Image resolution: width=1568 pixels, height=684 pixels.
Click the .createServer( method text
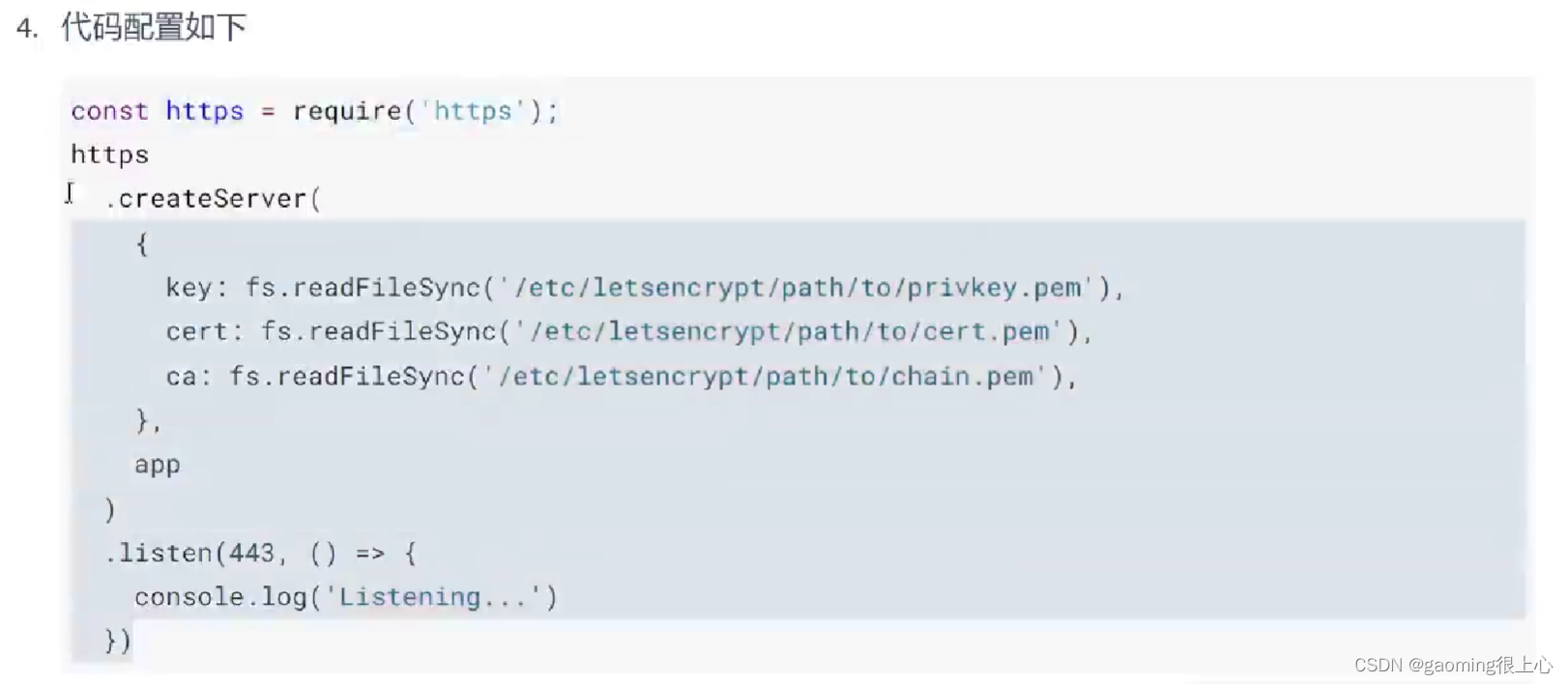click(x=213, y=199)
